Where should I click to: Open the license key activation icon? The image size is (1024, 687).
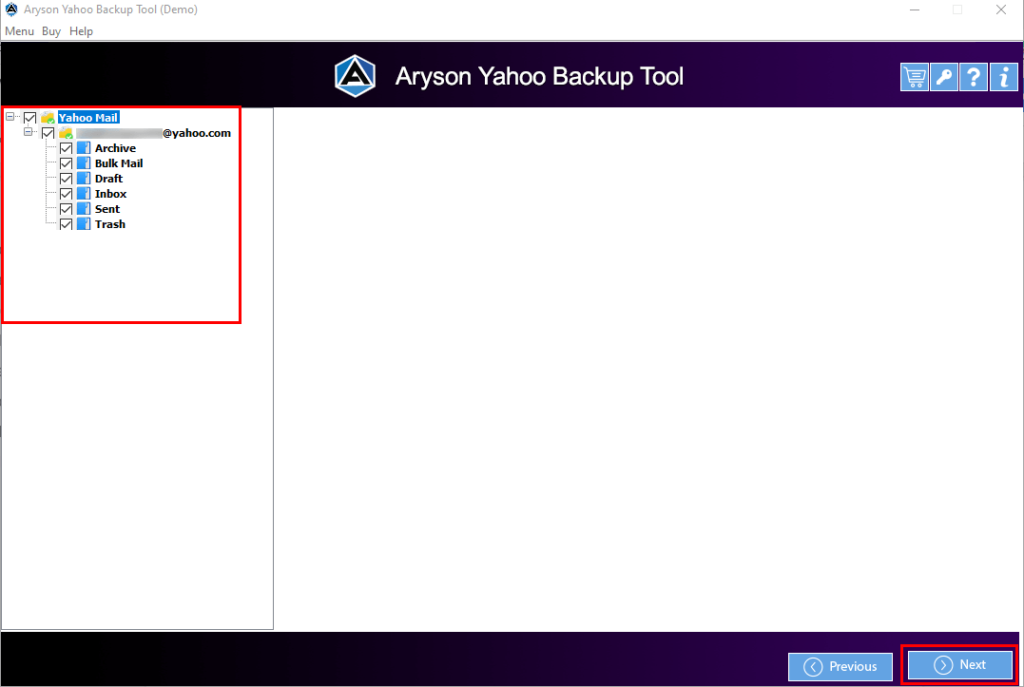[944, 77]
